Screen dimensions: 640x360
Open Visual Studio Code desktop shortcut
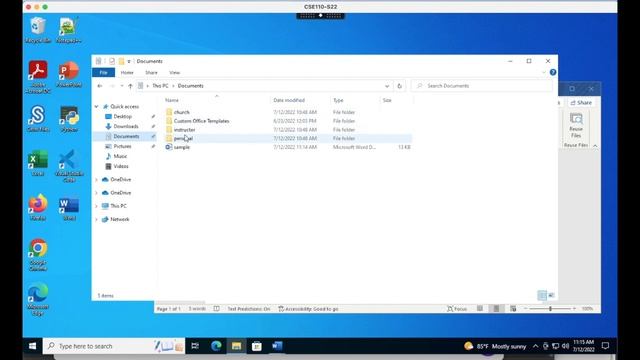[x=69, y=166]
